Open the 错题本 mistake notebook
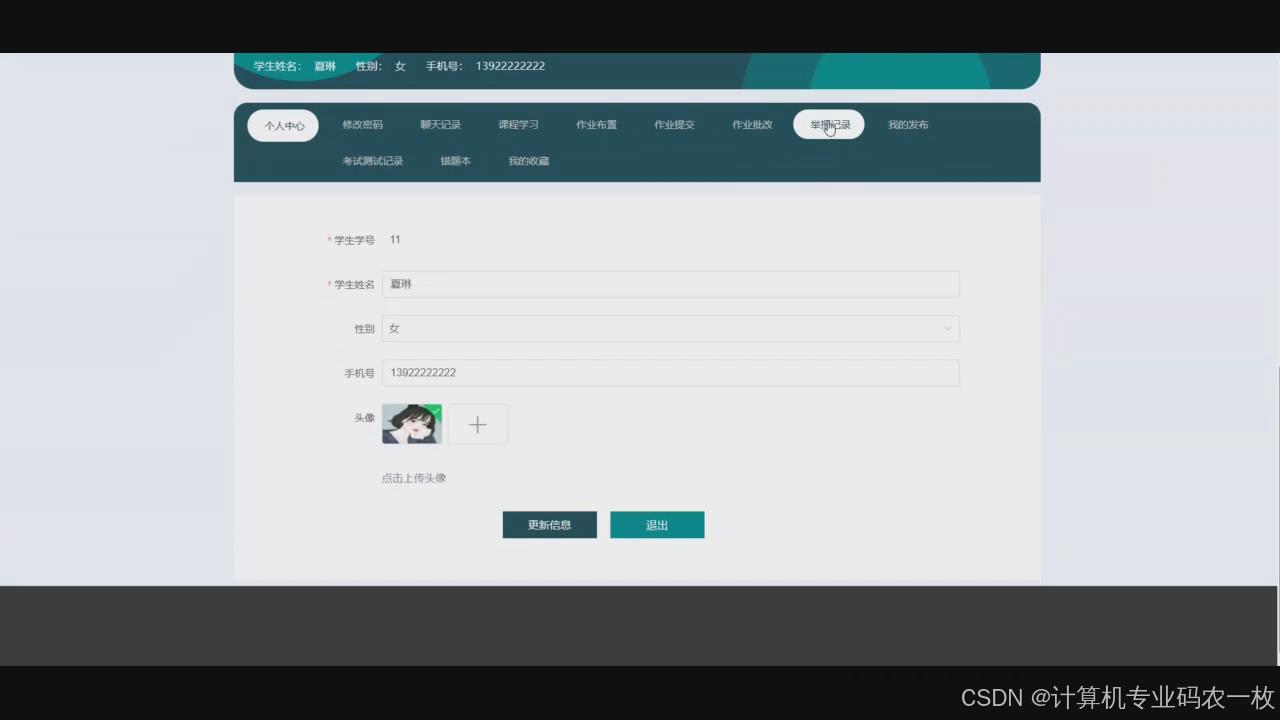Image resolution: width=1280 pixels, height=720 pixels. tap(455, 160)
